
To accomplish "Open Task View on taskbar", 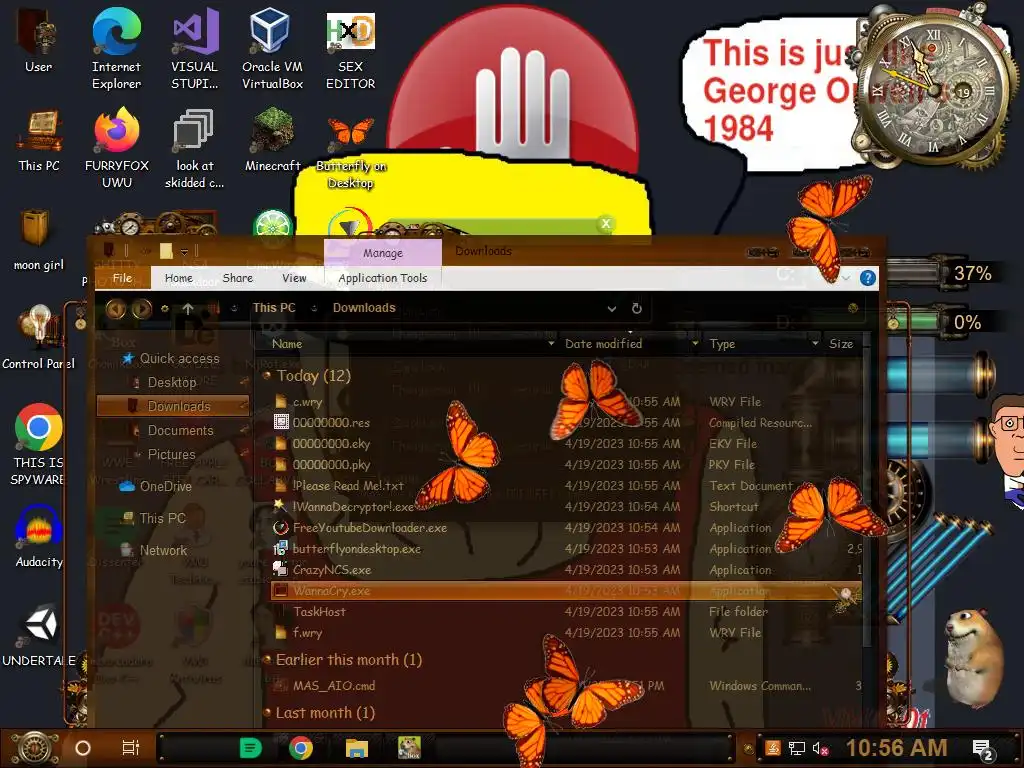I will click(131, 748).
